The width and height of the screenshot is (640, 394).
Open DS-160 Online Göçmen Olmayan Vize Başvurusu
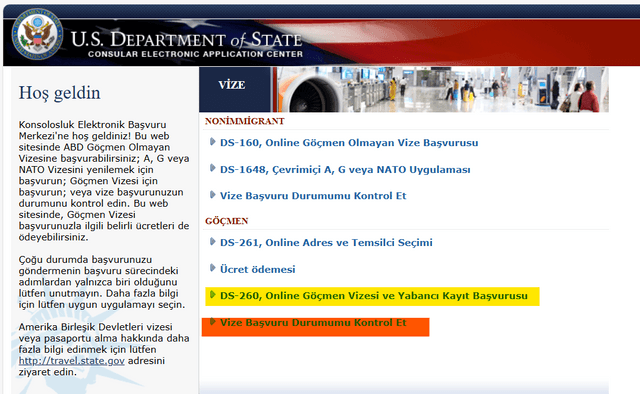(x=349, y=143)
